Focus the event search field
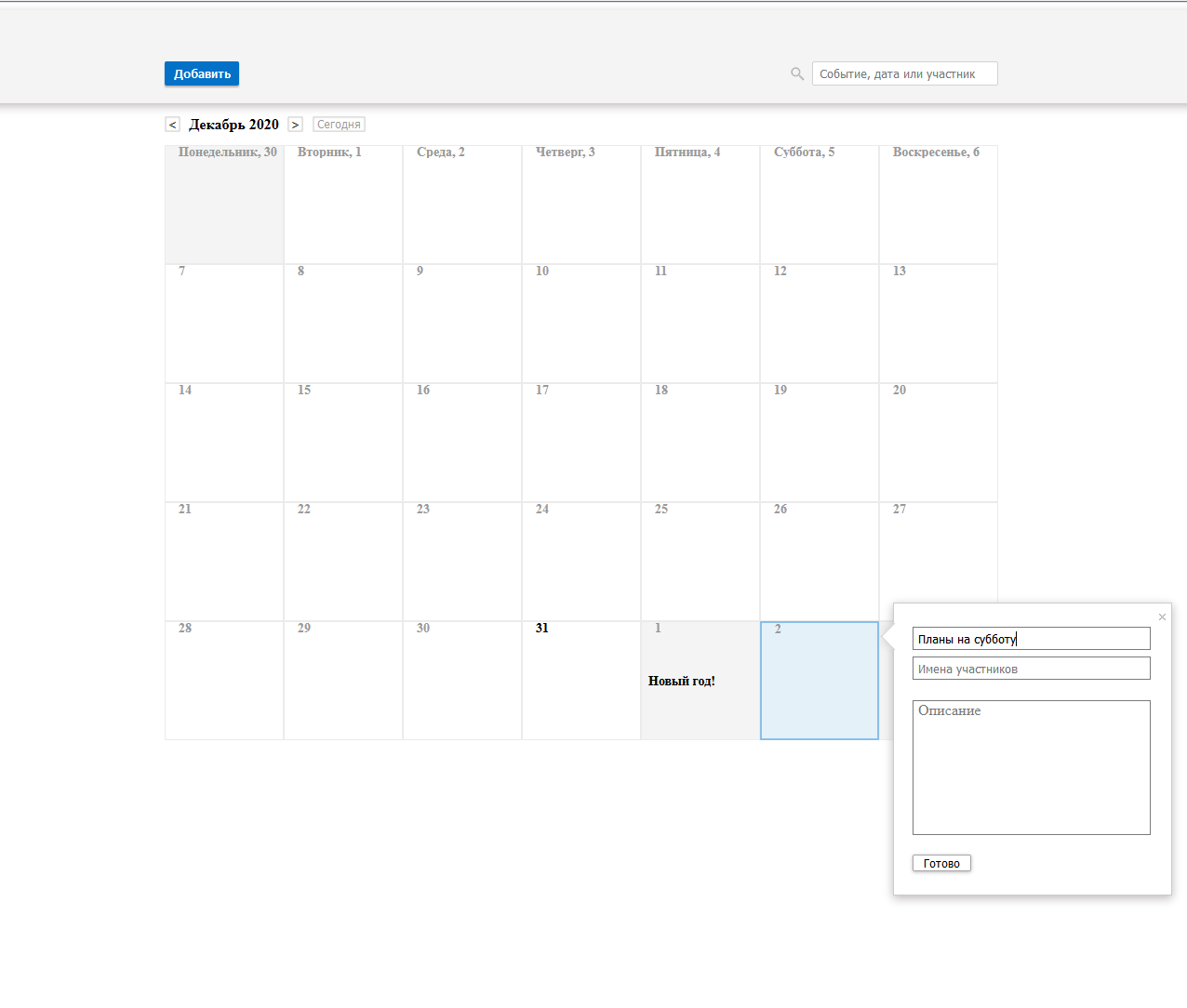This screenshot has height=1008, width=1187. click(904, 73)
